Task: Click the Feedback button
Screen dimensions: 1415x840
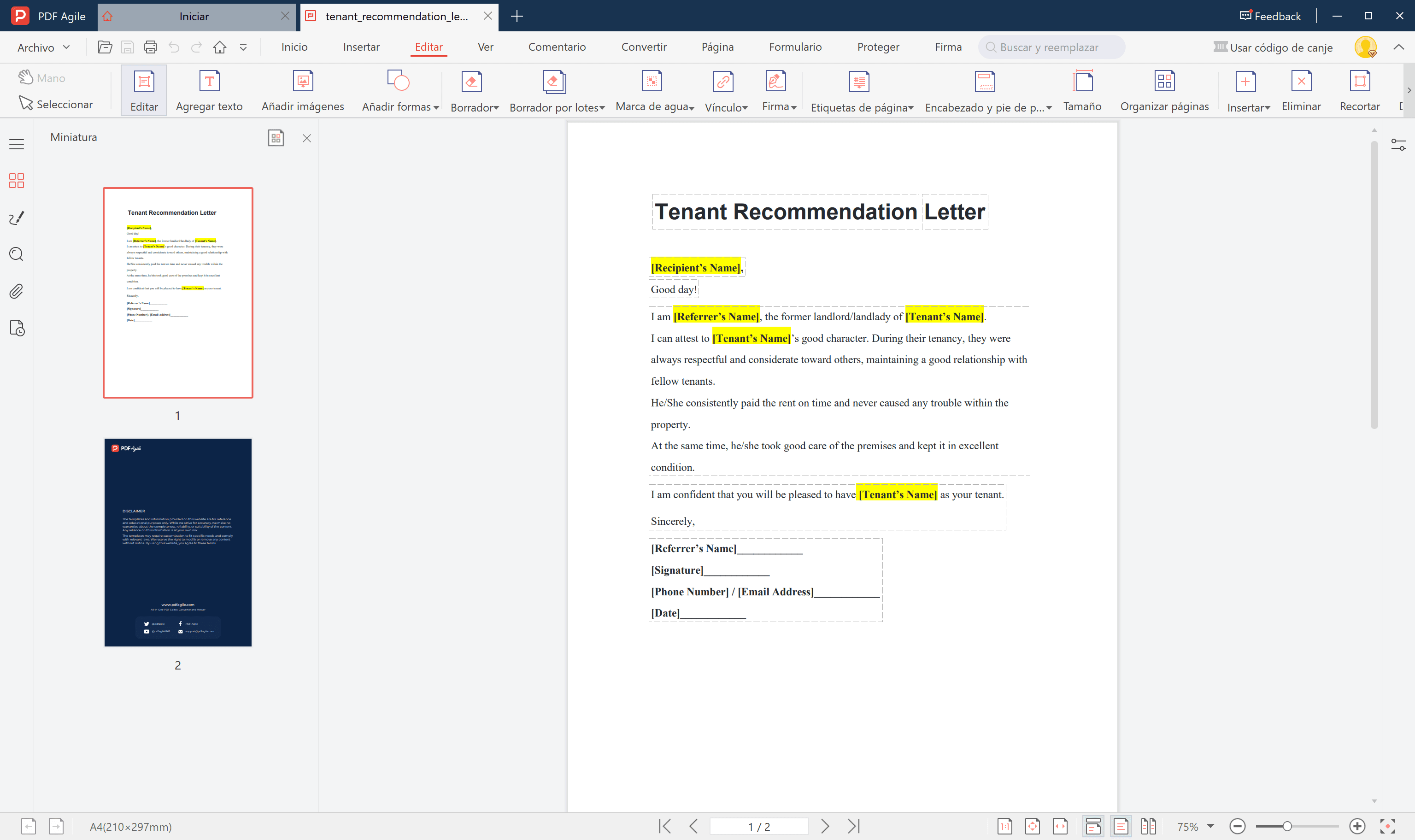Action: tap(1269, 16)
